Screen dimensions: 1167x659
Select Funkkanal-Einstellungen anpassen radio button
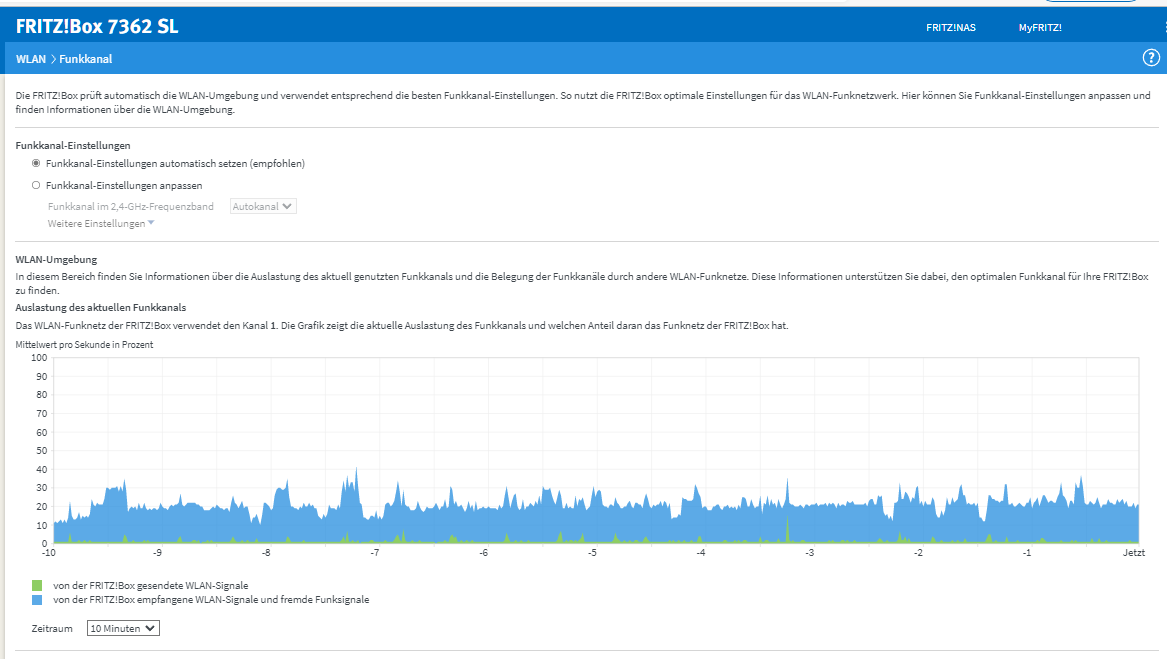36,185
